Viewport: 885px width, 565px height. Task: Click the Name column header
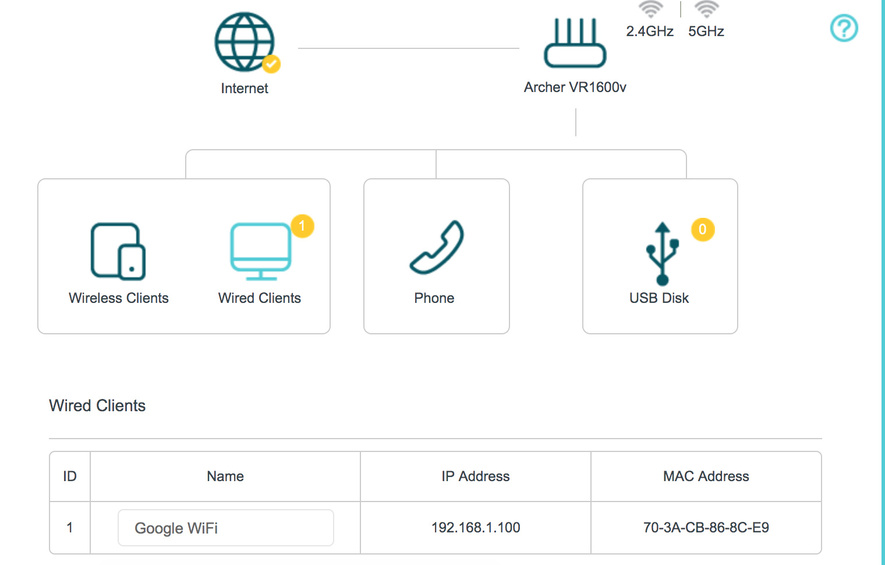225,476
